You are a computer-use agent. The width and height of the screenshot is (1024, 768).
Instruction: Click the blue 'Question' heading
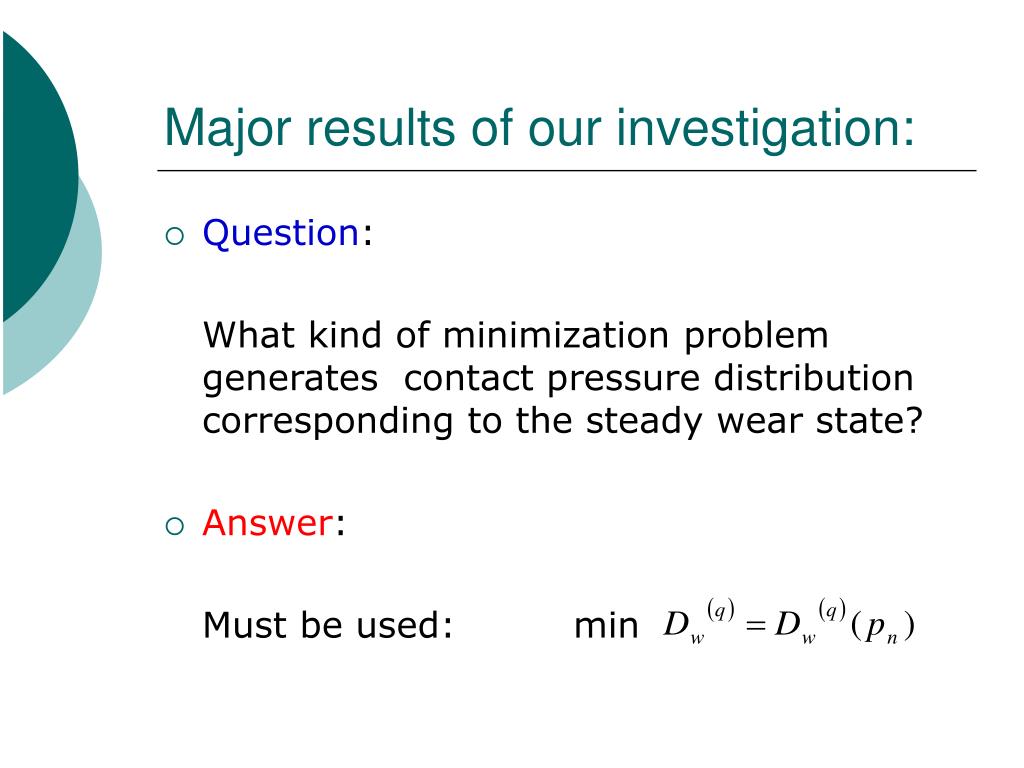(281, 234)
